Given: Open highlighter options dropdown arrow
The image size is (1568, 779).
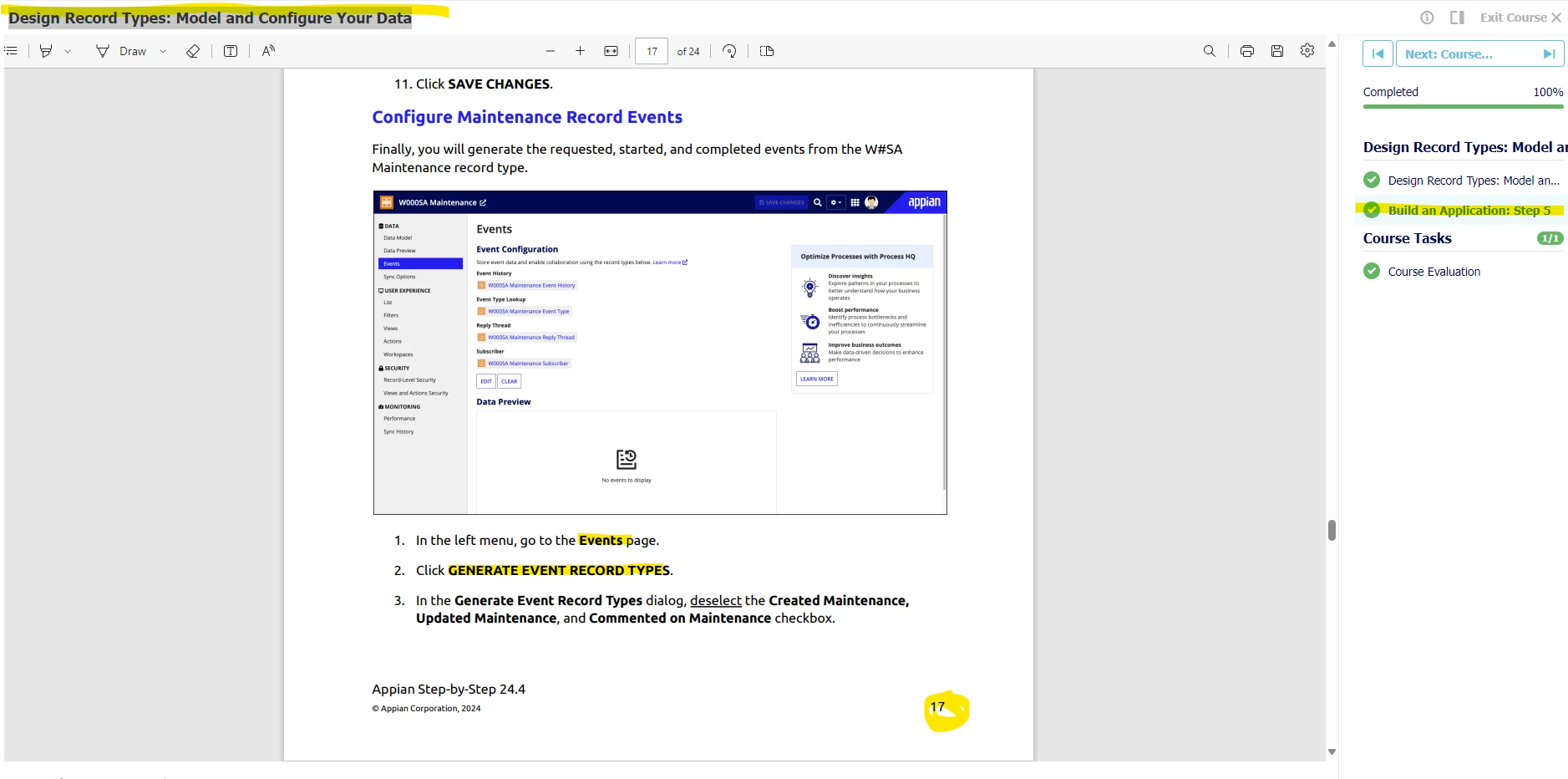Looking at the screenshot, I should coord(68,51).
